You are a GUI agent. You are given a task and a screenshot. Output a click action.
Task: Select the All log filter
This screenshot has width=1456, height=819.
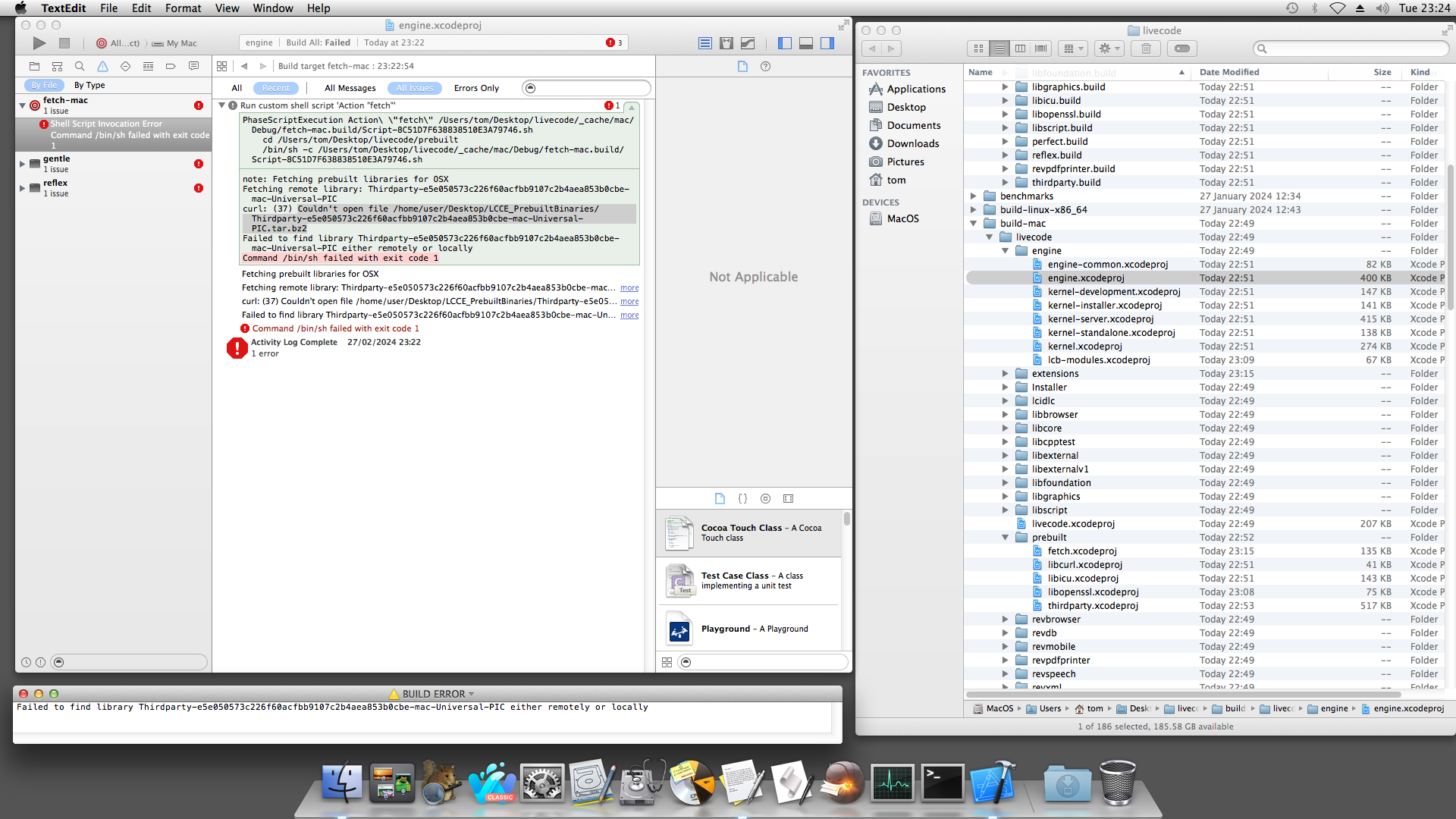point(237,88)
